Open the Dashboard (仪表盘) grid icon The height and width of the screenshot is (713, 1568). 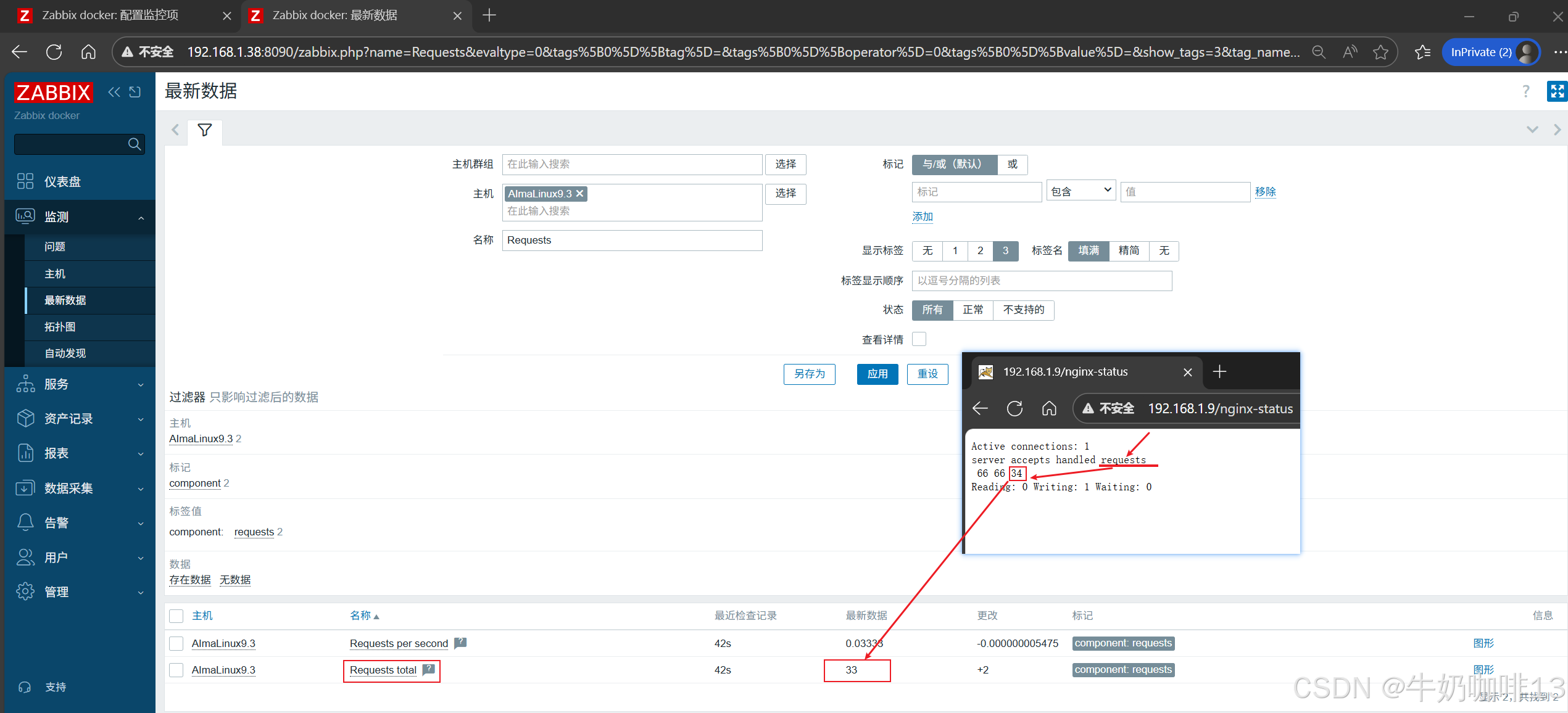25,181
